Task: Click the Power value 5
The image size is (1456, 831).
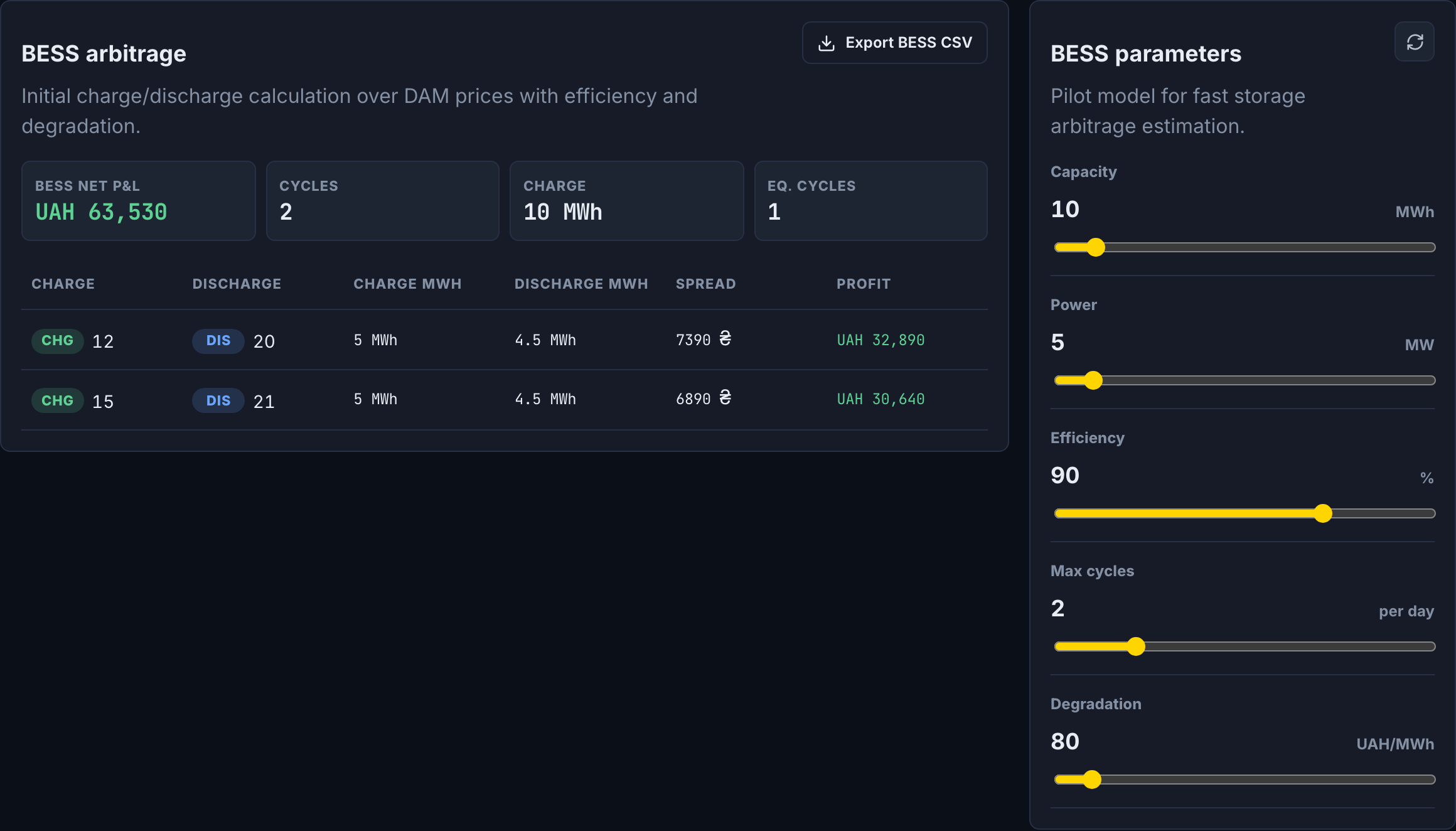Action: tap(1057, 342)
